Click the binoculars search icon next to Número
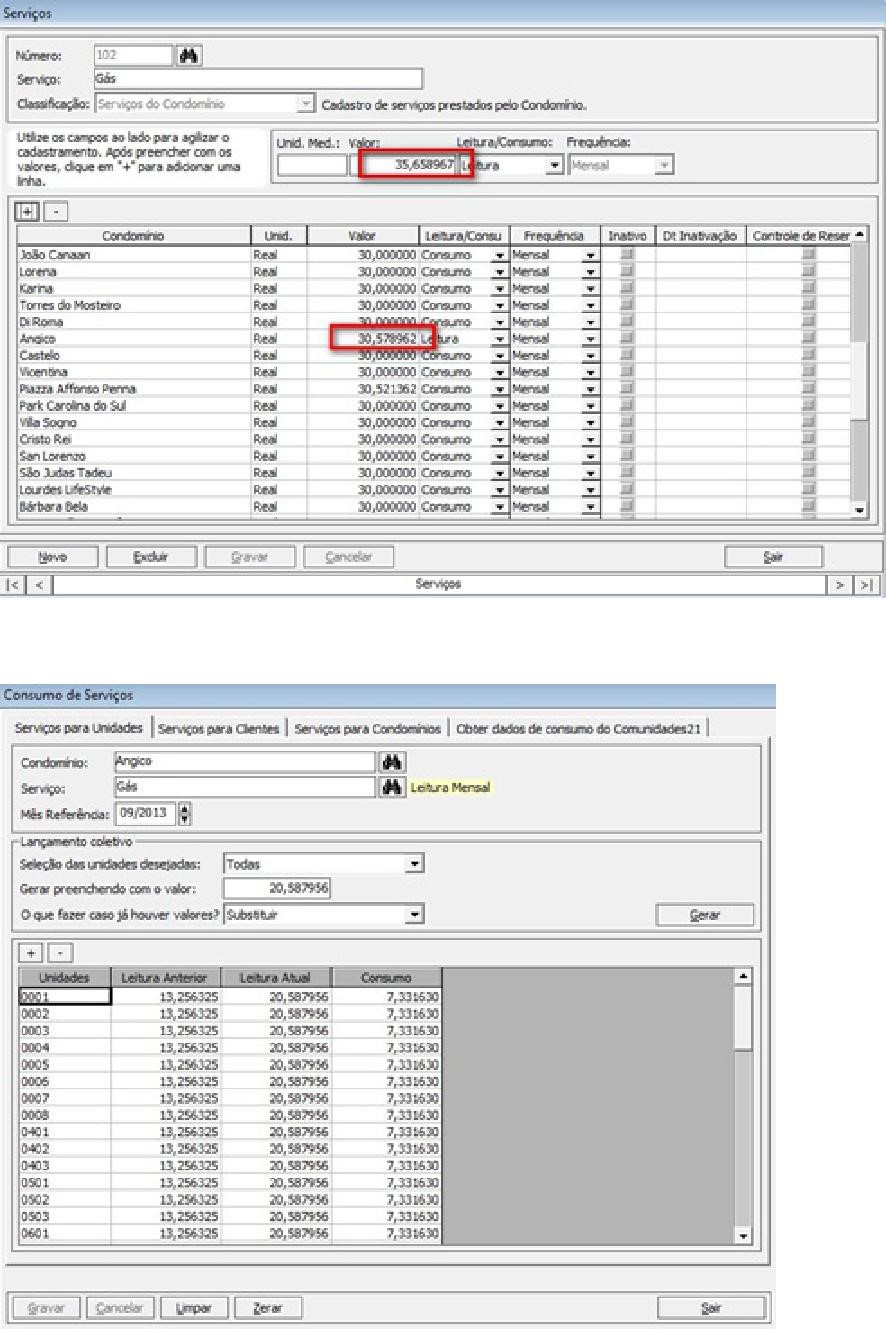 [x=188, y=56]
